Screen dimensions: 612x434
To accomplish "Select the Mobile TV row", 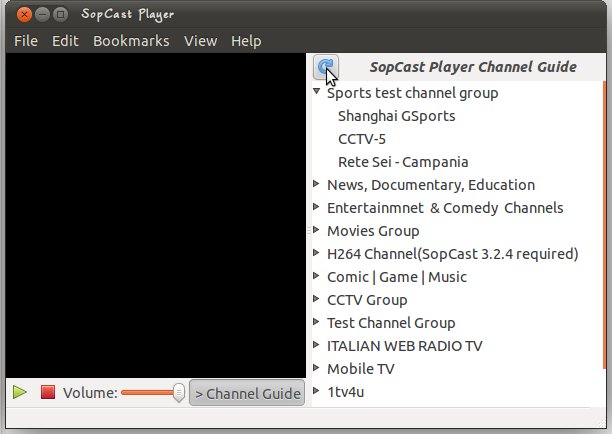I will (x=457, y=369).
